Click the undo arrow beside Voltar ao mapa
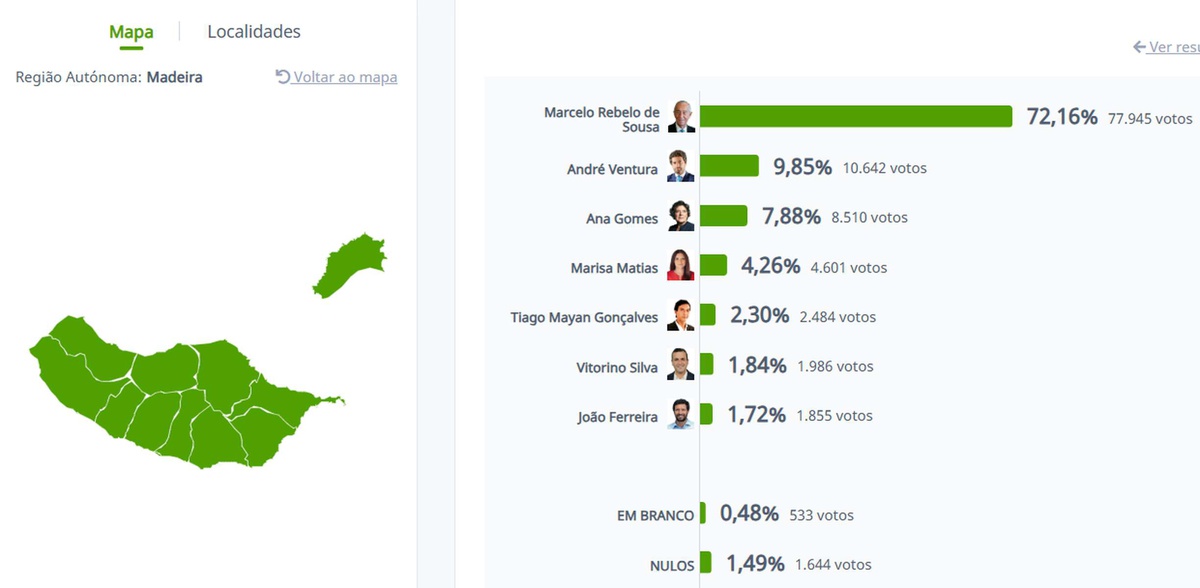The width and height of the screenshot is (1200, 588). [283, 77]
